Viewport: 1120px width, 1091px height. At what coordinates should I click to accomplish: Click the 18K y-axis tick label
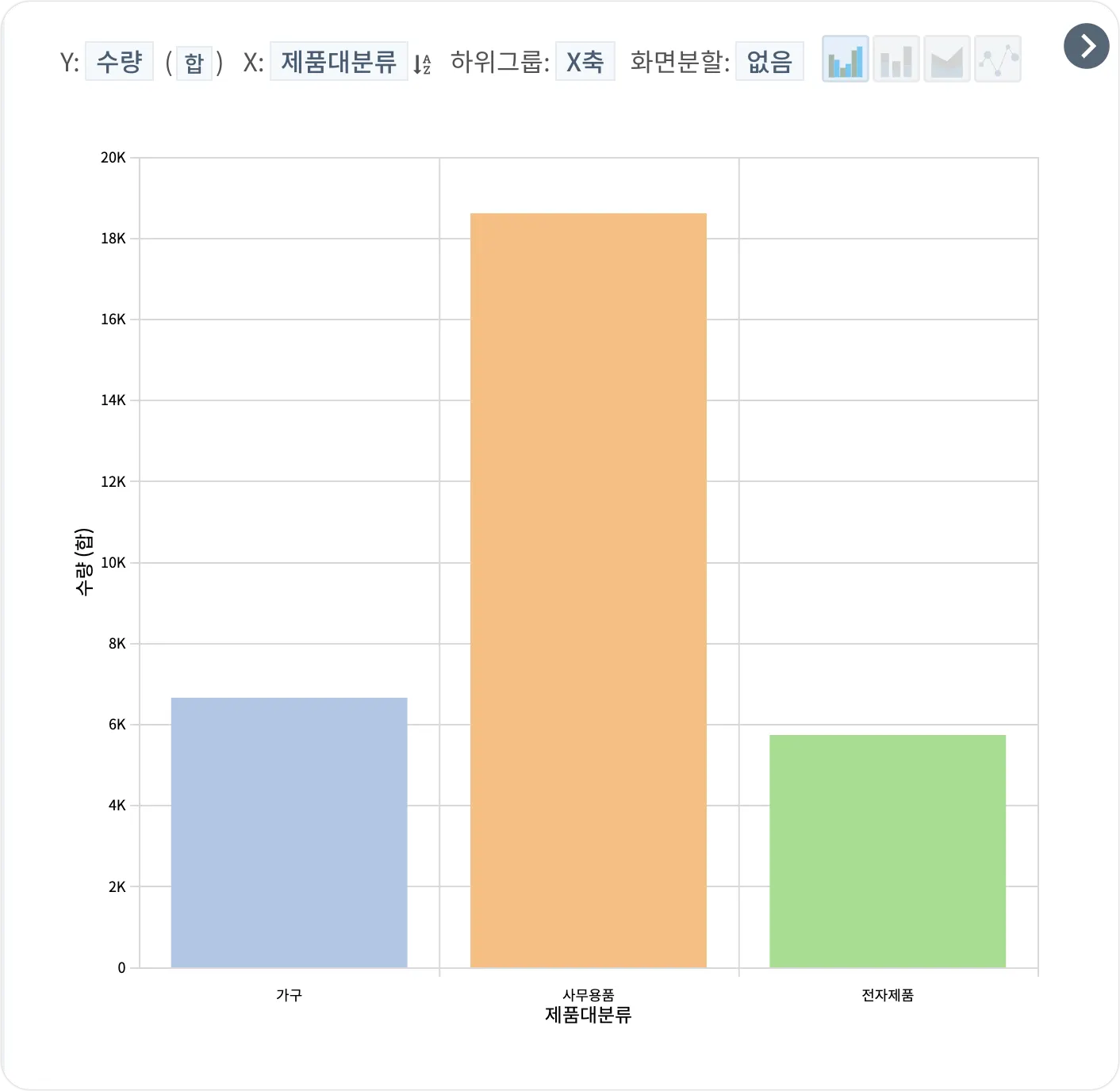(x=113, y=239)
